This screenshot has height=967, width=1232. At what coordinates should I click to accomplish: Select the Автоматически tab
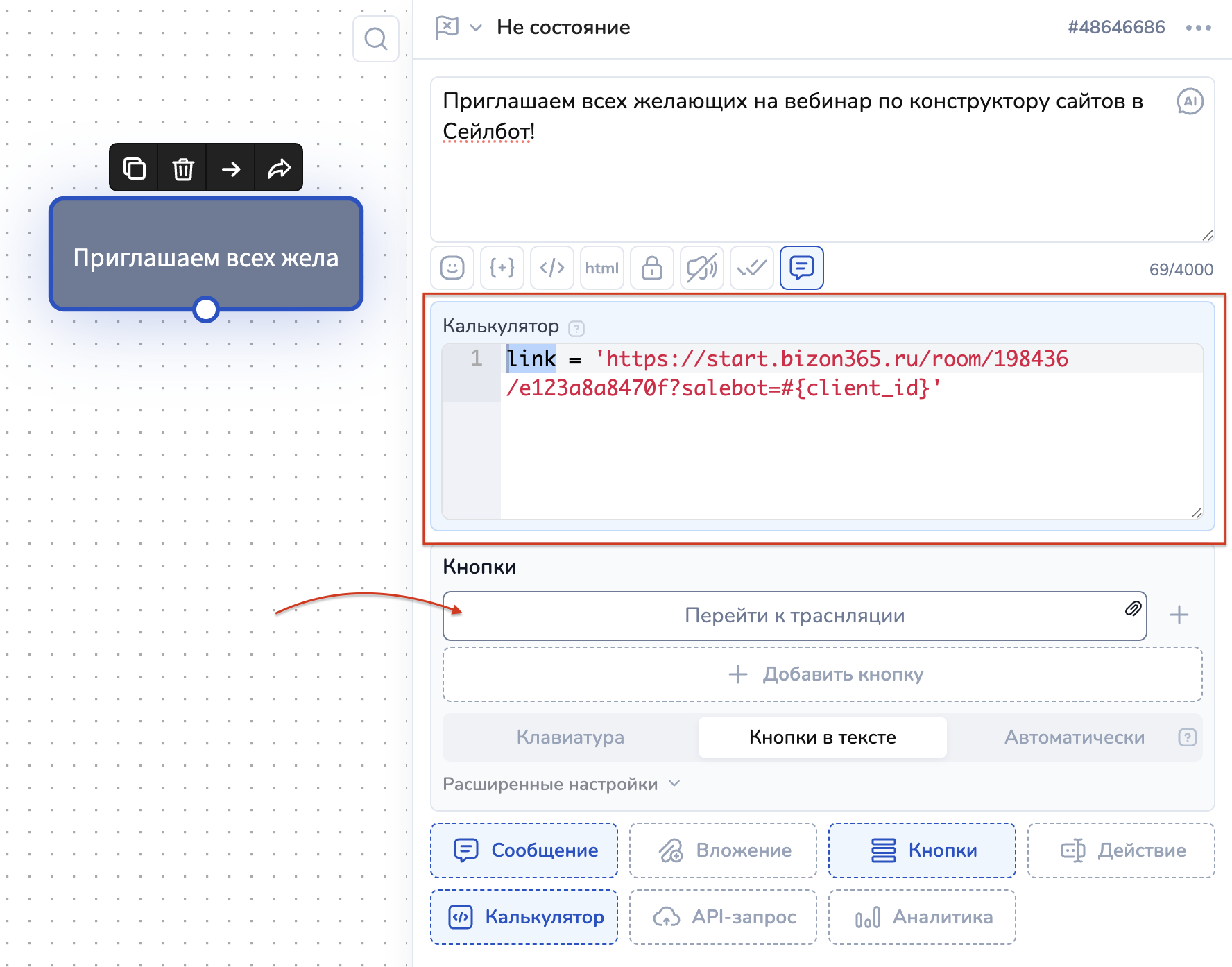(x=1074, y=737)
